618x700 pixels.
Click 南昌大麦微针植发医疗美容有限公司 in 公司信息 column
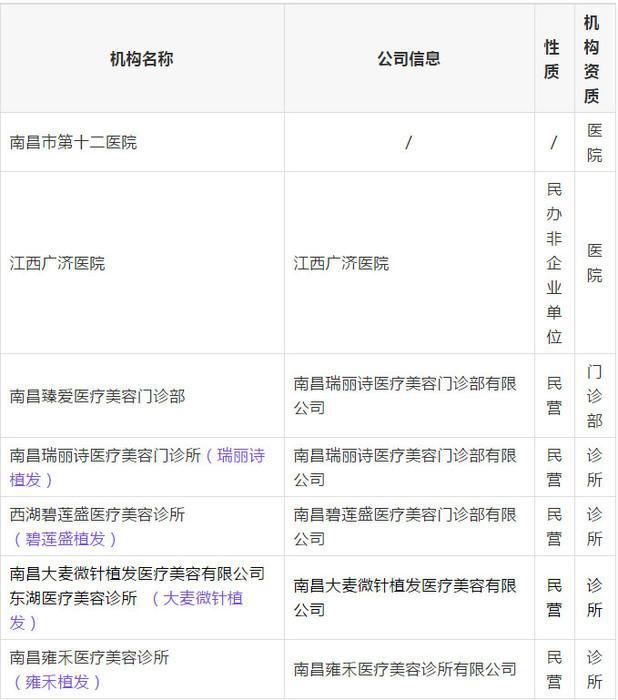point(405,597)
